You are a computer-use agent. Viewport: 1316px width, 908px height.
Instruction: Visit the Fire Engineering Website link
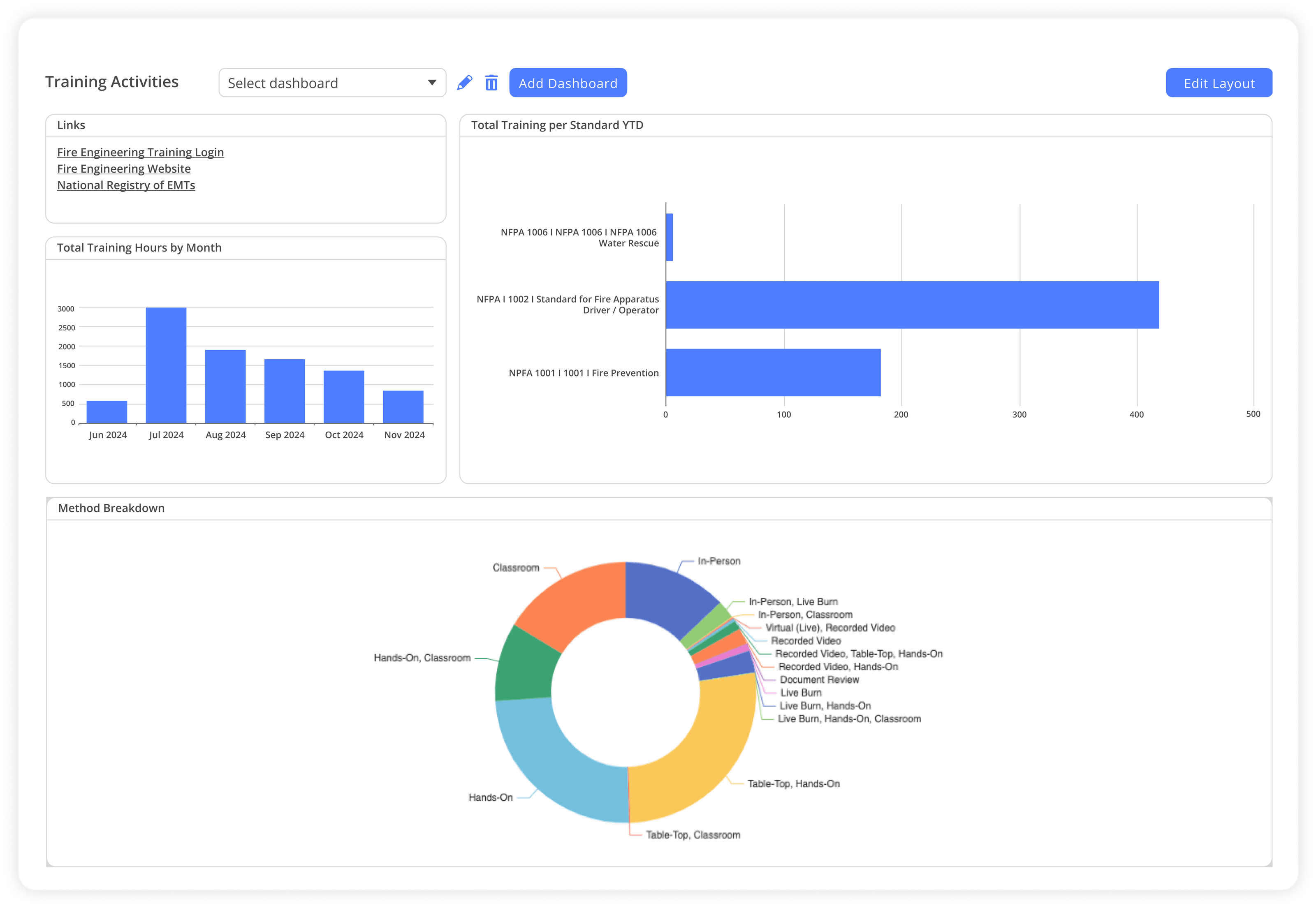pyautogui.click(x=123, y=169)
